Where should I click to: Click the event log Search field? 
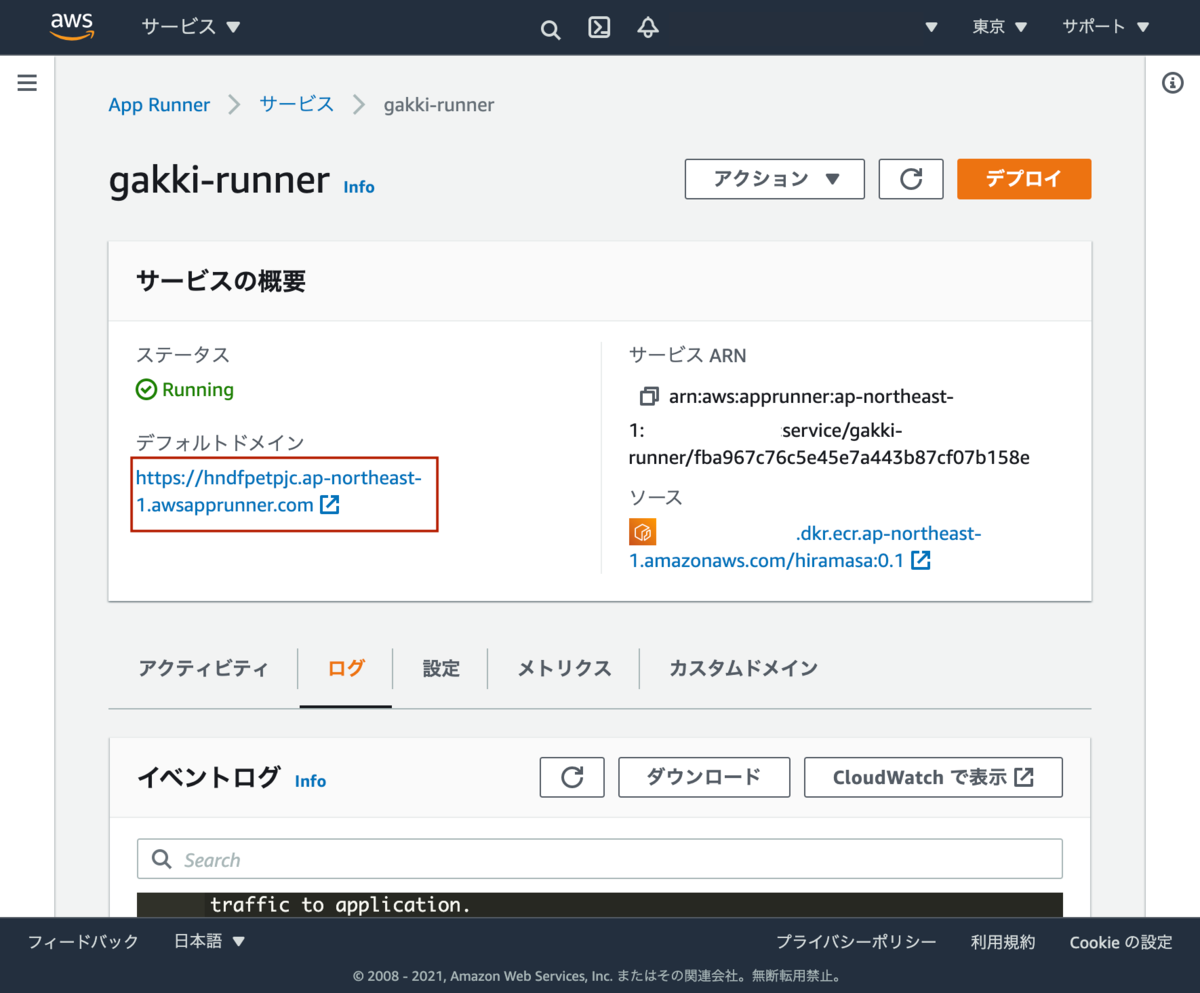(x=600, y=859)
